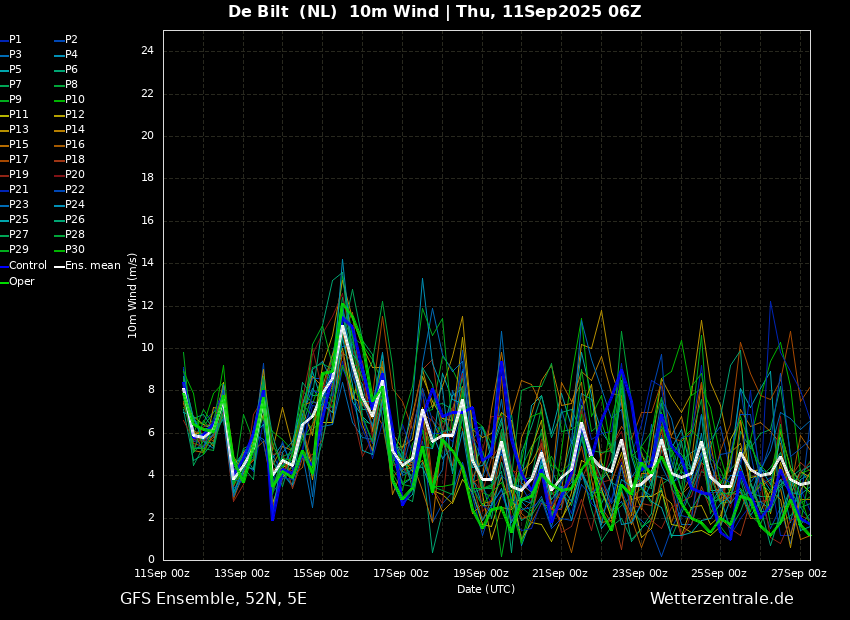The width and height of the screenshot is (850, 620).
Task: Click the Control legend entry
Action: point(23,266)
